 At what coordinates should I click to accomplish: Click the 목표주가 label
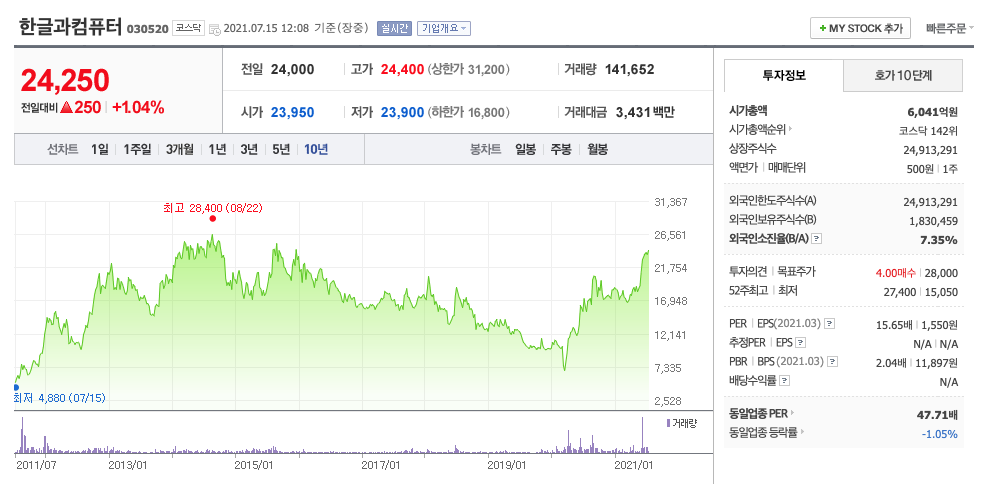coord(796,272)
